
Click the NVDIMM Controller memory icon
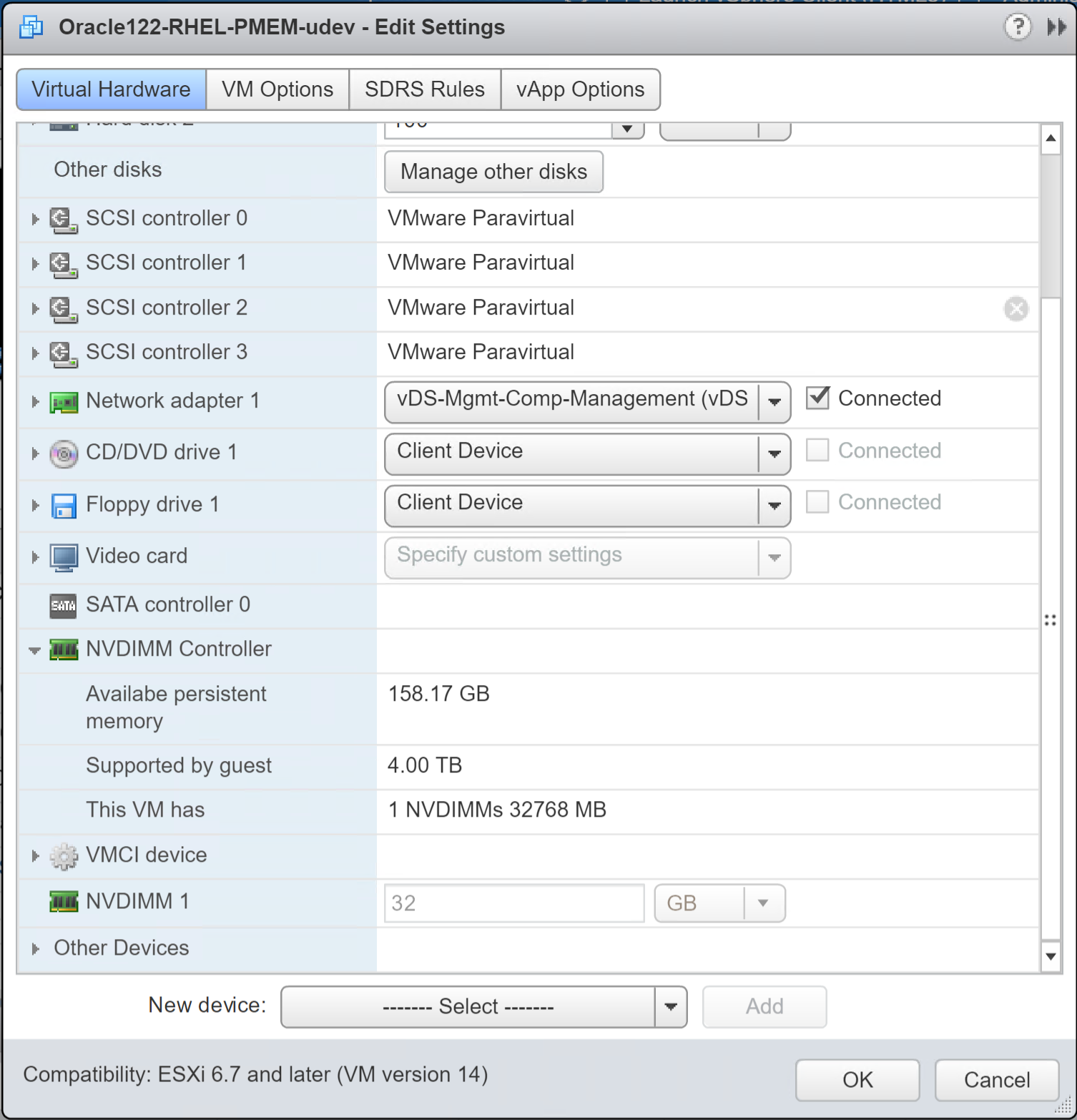(64, 650)
